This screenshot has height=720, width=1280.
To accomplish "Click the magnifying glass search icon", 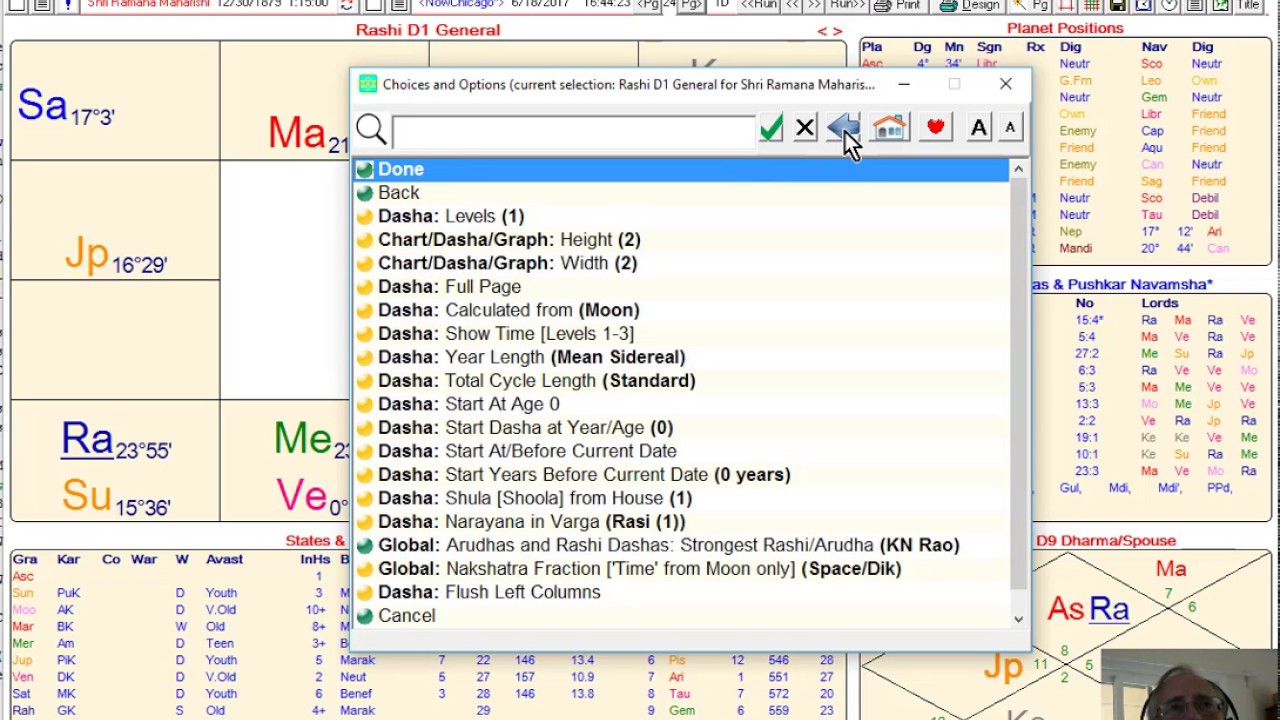I will [371, 129].
